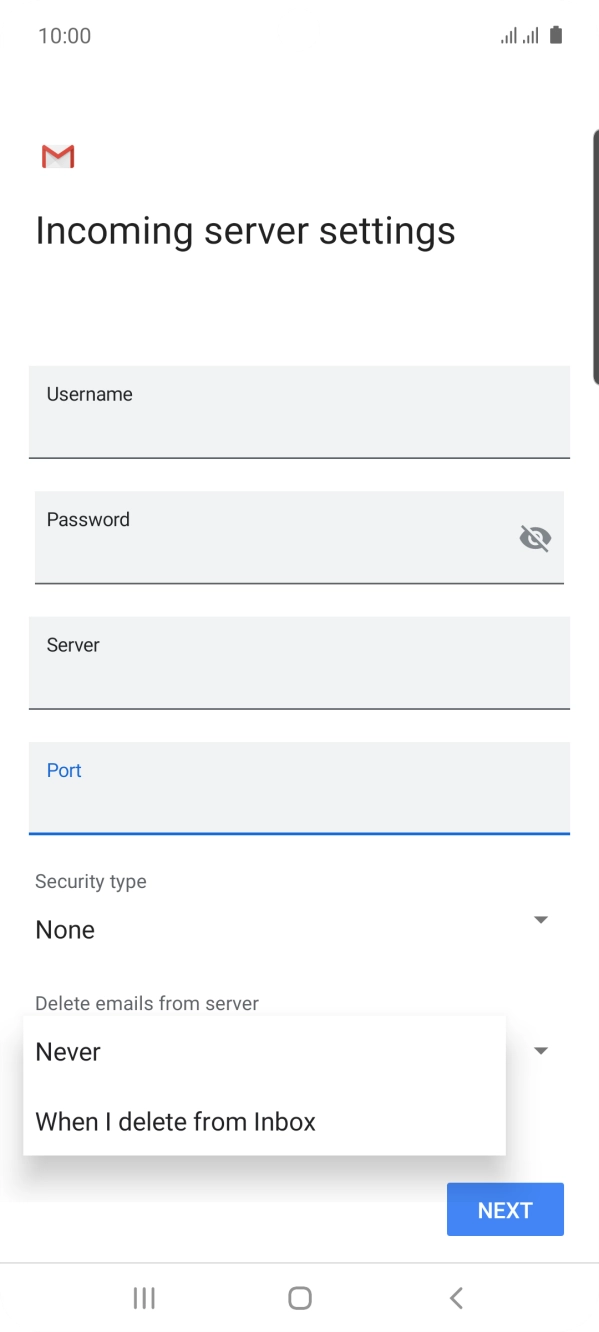
Task: Hide the password by clicking crossed eye
Action: click(x=536, y=537)
